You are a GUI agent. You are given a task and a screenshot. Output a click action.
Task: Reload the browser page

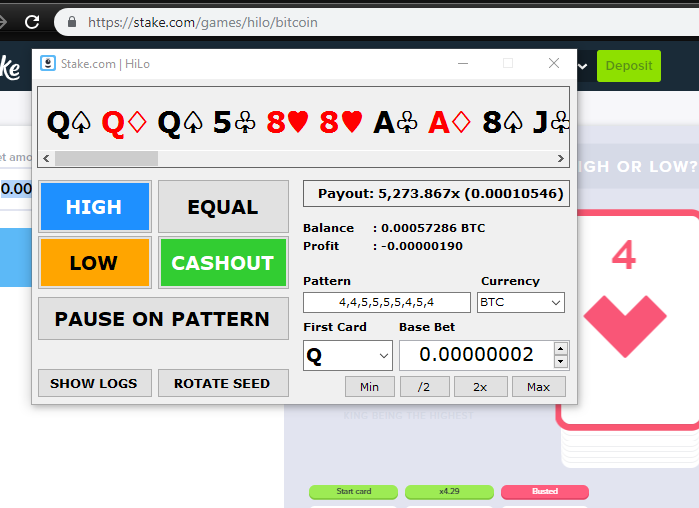coord(32,22)
